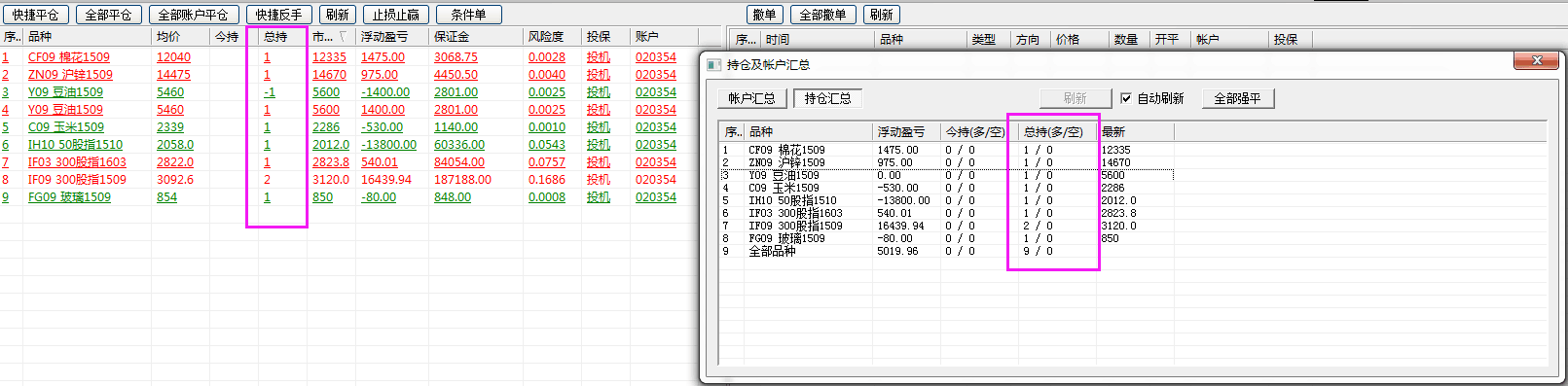The image size is (1568, 386).
Task: Click the 全部撤单 button
Action: click(822, 15)
